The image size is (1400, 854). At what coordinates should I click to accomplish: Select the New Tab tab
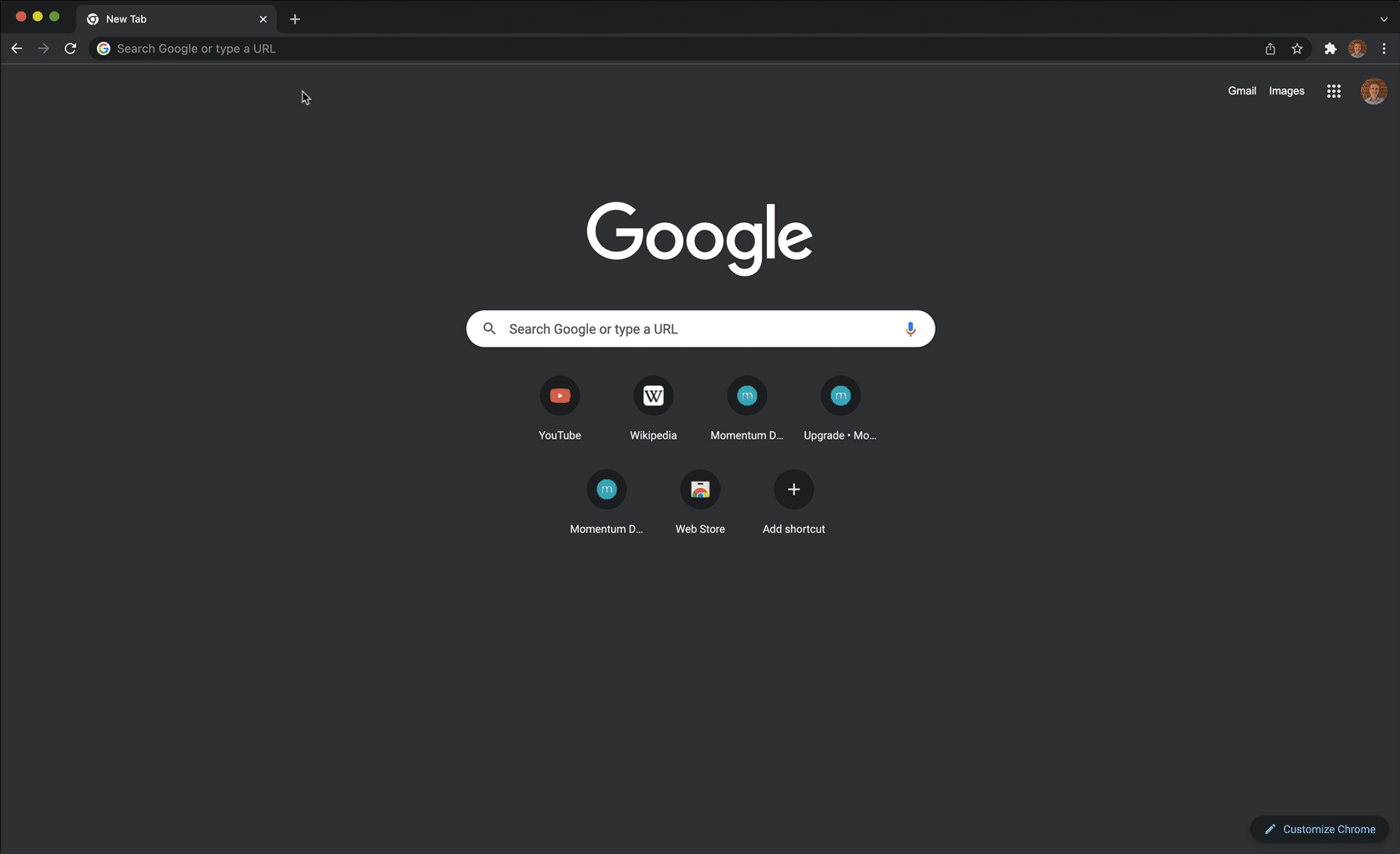(x=176, y=19)
